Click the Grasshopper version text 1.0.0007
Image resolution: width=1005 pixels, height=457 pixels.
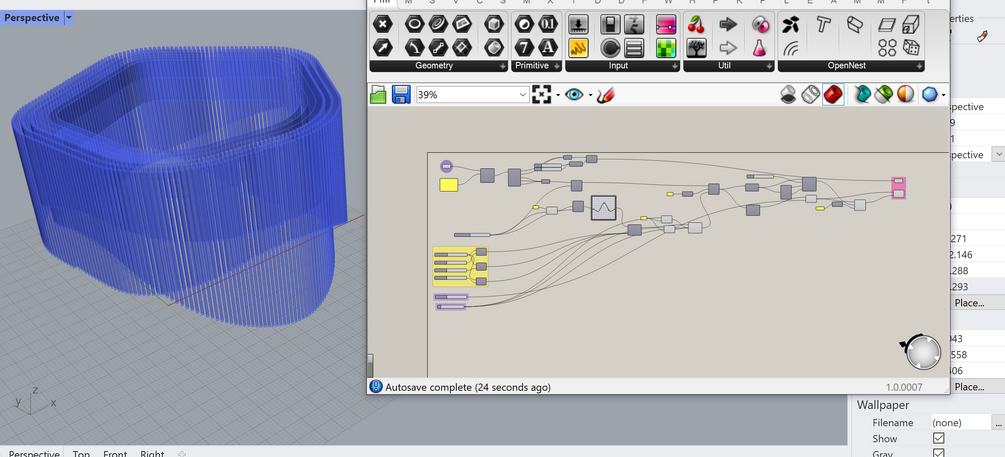[904, 387]
